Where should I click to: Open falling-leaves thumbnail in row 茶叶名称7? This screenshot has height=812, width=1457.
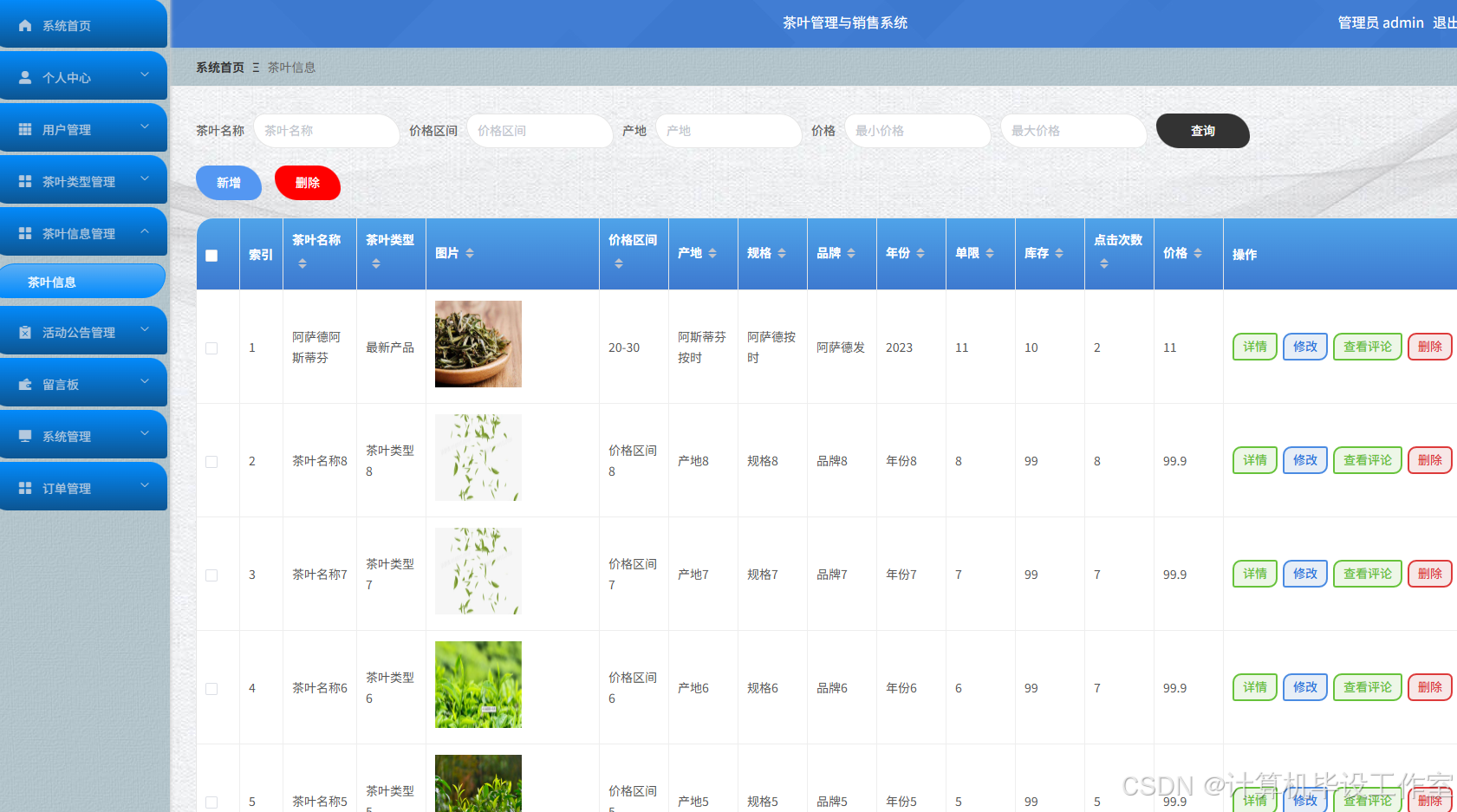[478, 571]
